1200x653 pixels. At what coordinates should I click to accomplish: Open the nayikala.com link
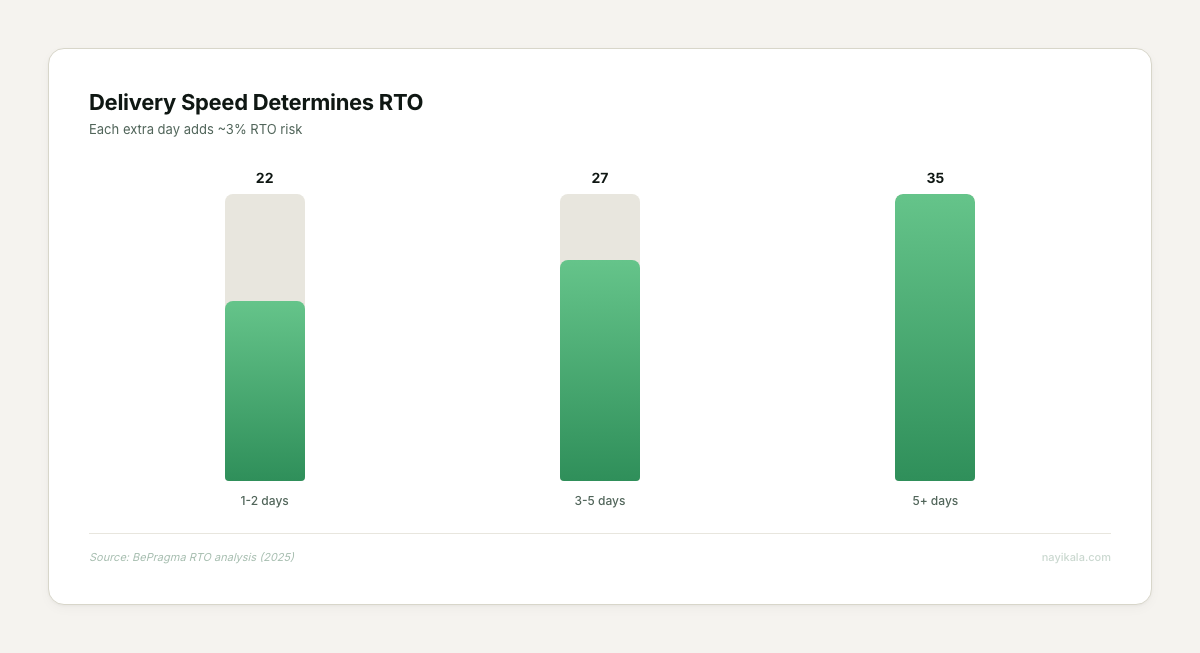(x=1076, y=557)
